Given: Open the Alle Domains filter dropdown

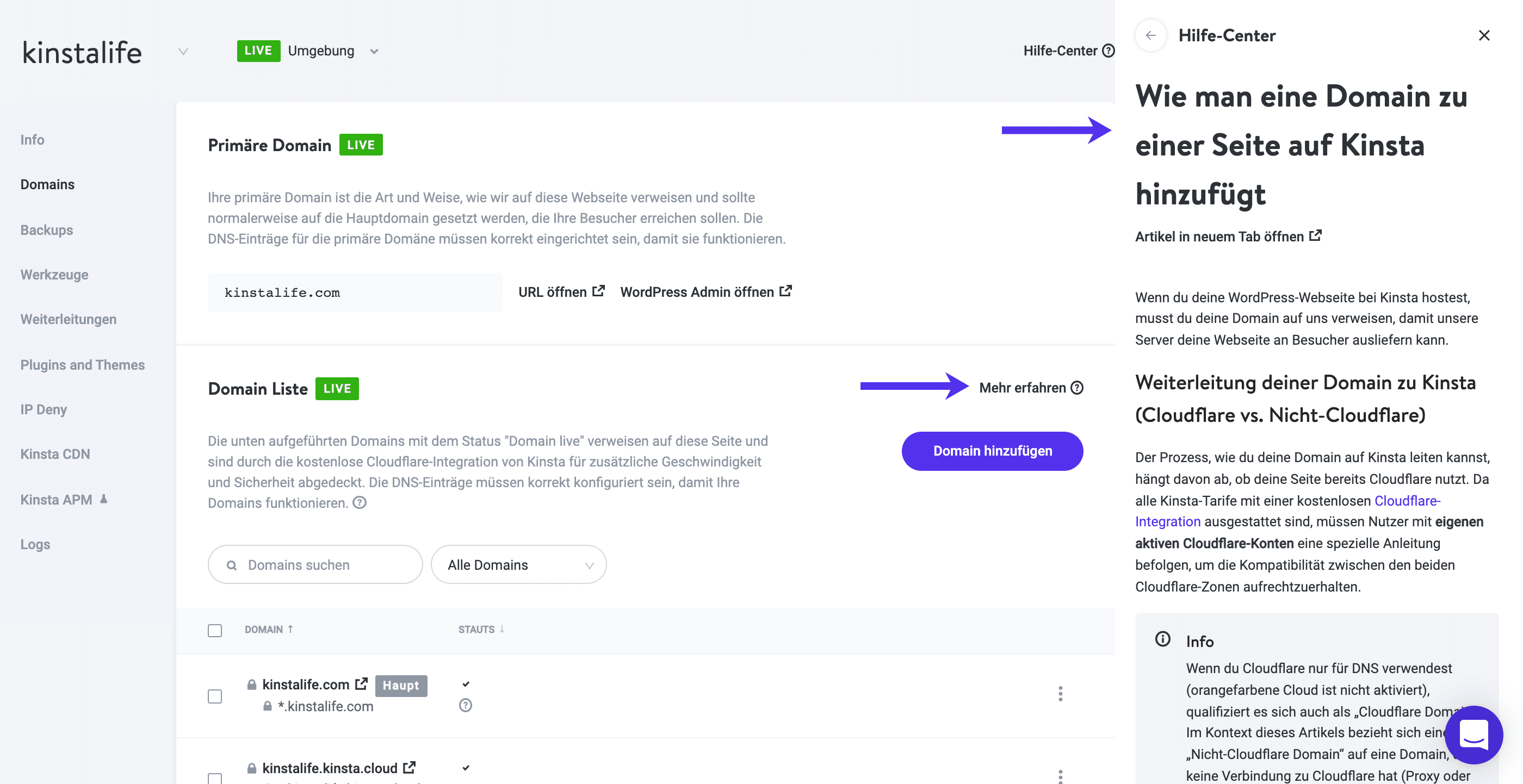Looking at the screenshot, I should point(518,564).
